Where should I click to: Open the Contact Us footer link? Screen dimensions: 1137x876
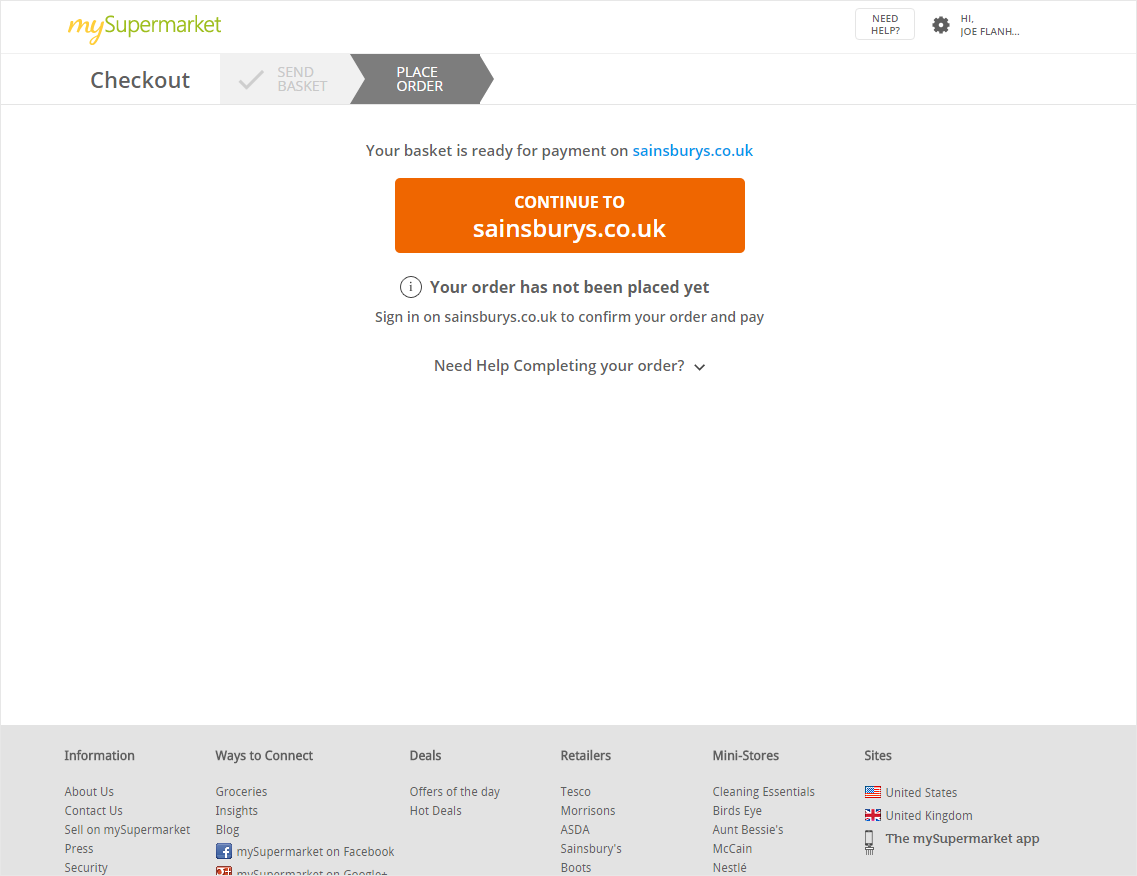tap(94, 811)
